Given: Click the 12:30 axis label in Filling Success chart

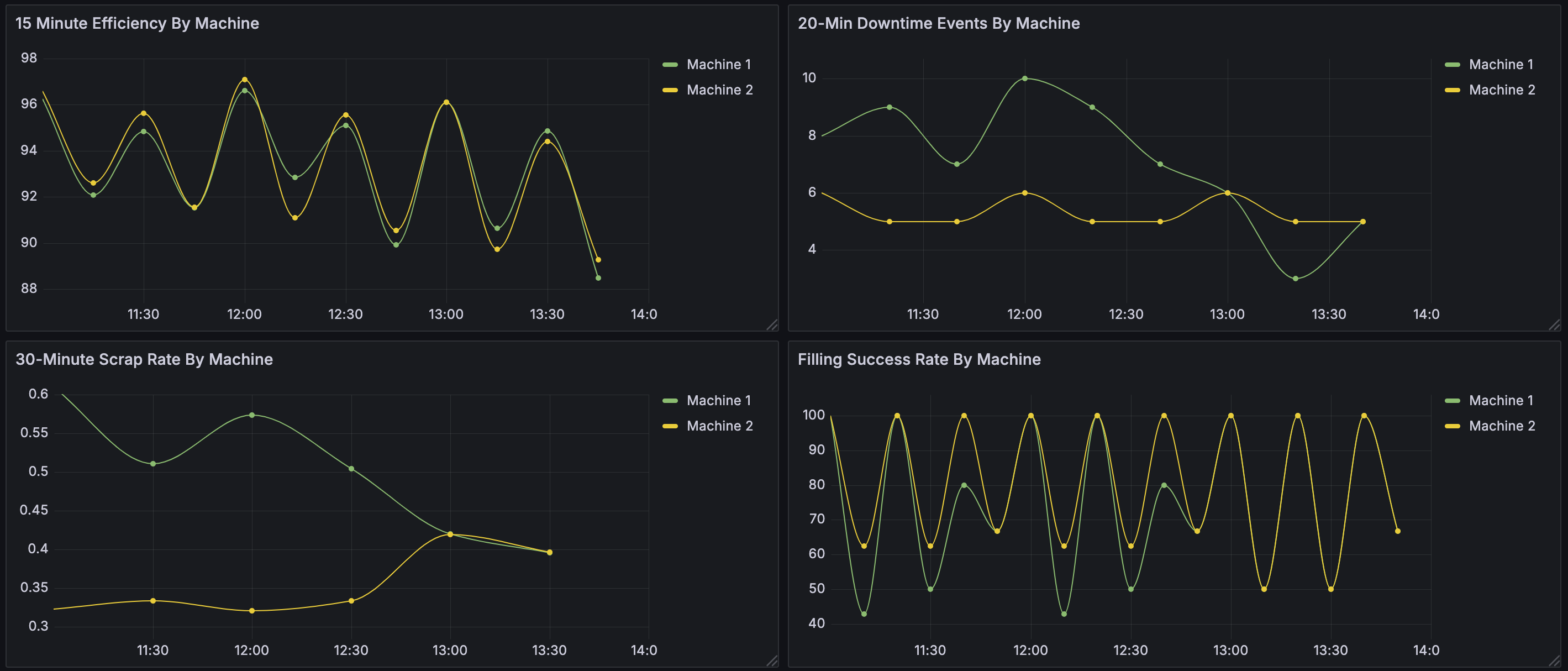Looking at the screenshot, I should pos(1130,651).
